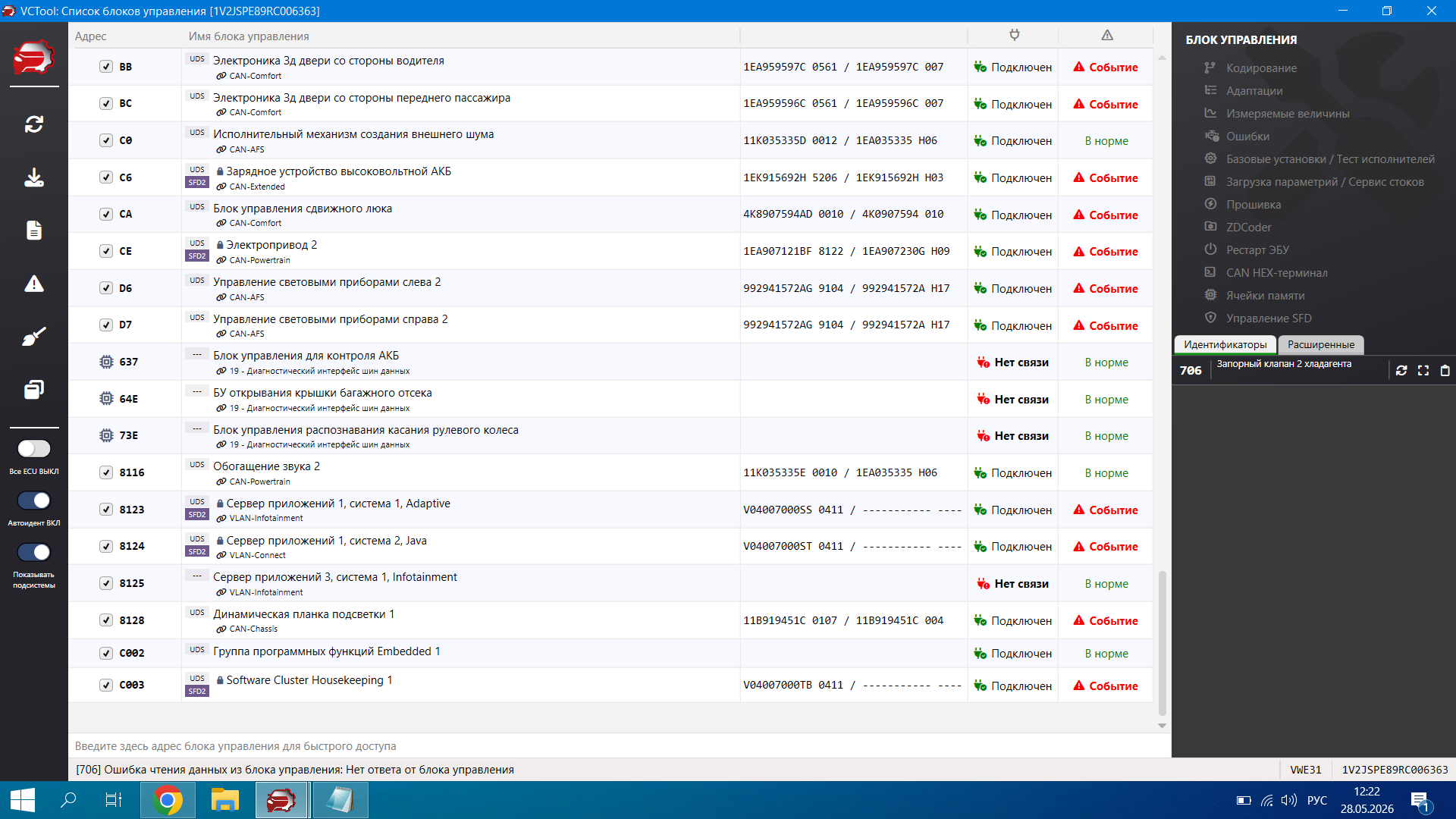Click Событие status for block C6

tap(1106, 177)
